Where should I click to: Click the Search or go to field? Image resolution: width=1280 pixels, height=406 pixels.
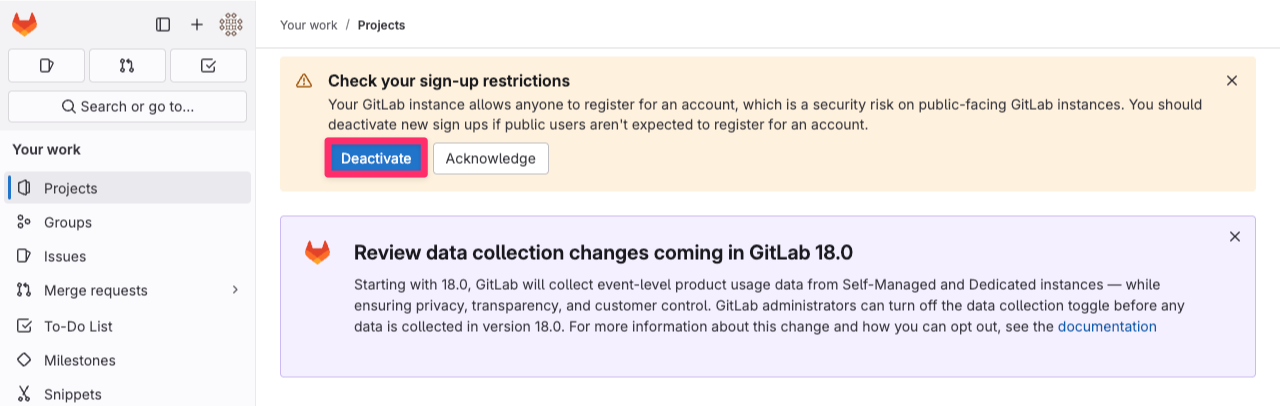127,106
